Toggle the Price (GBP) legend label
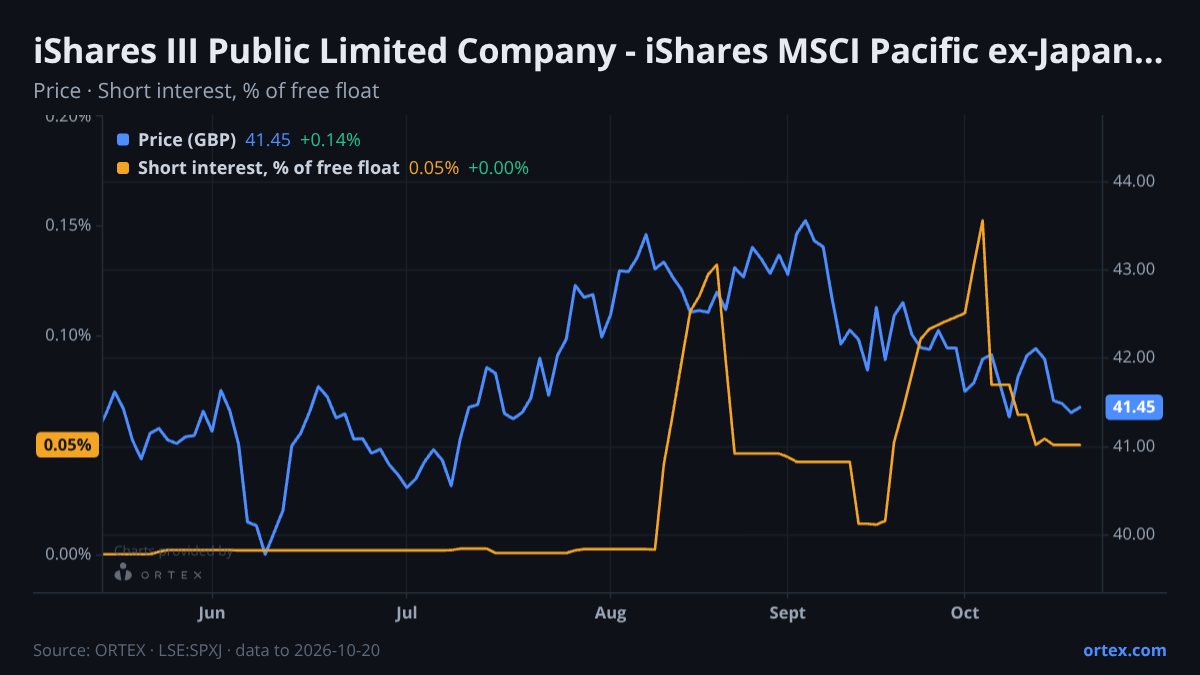This screenshot has height=675, width=1200. click(x=186, y=140)
